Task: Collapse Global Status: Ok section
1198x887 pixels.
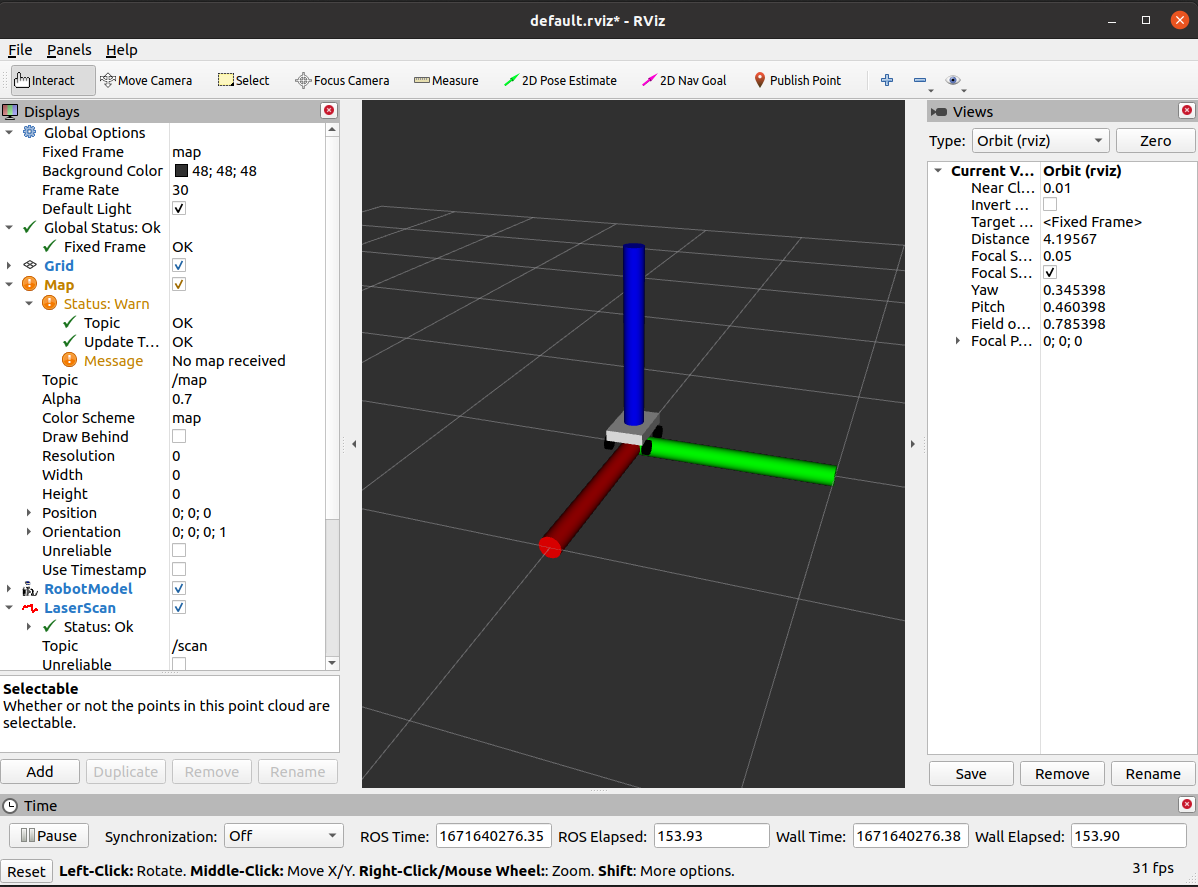Action: click(x=9, y=228)
